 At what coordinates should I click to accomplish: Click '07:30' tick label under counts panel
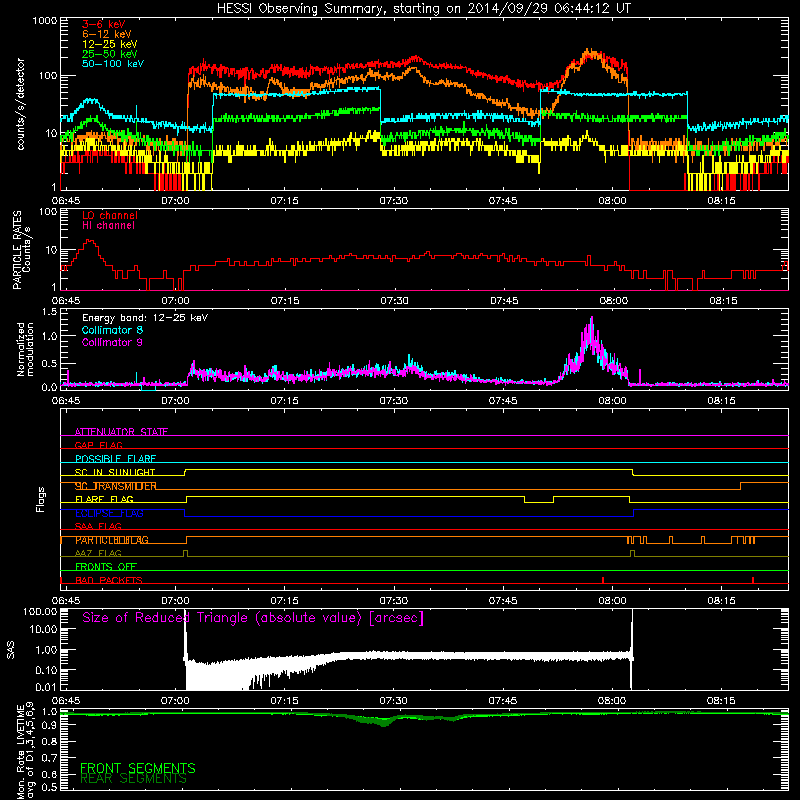click(393, 201)
